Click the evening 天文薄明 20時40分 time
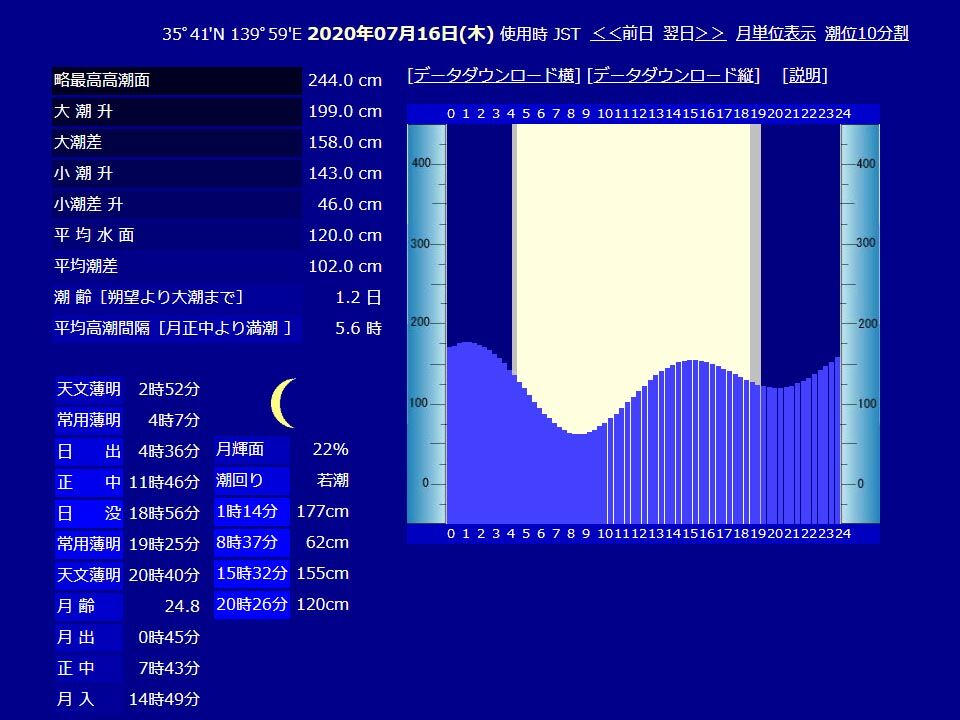960x720 pixels. pos(164,576)
